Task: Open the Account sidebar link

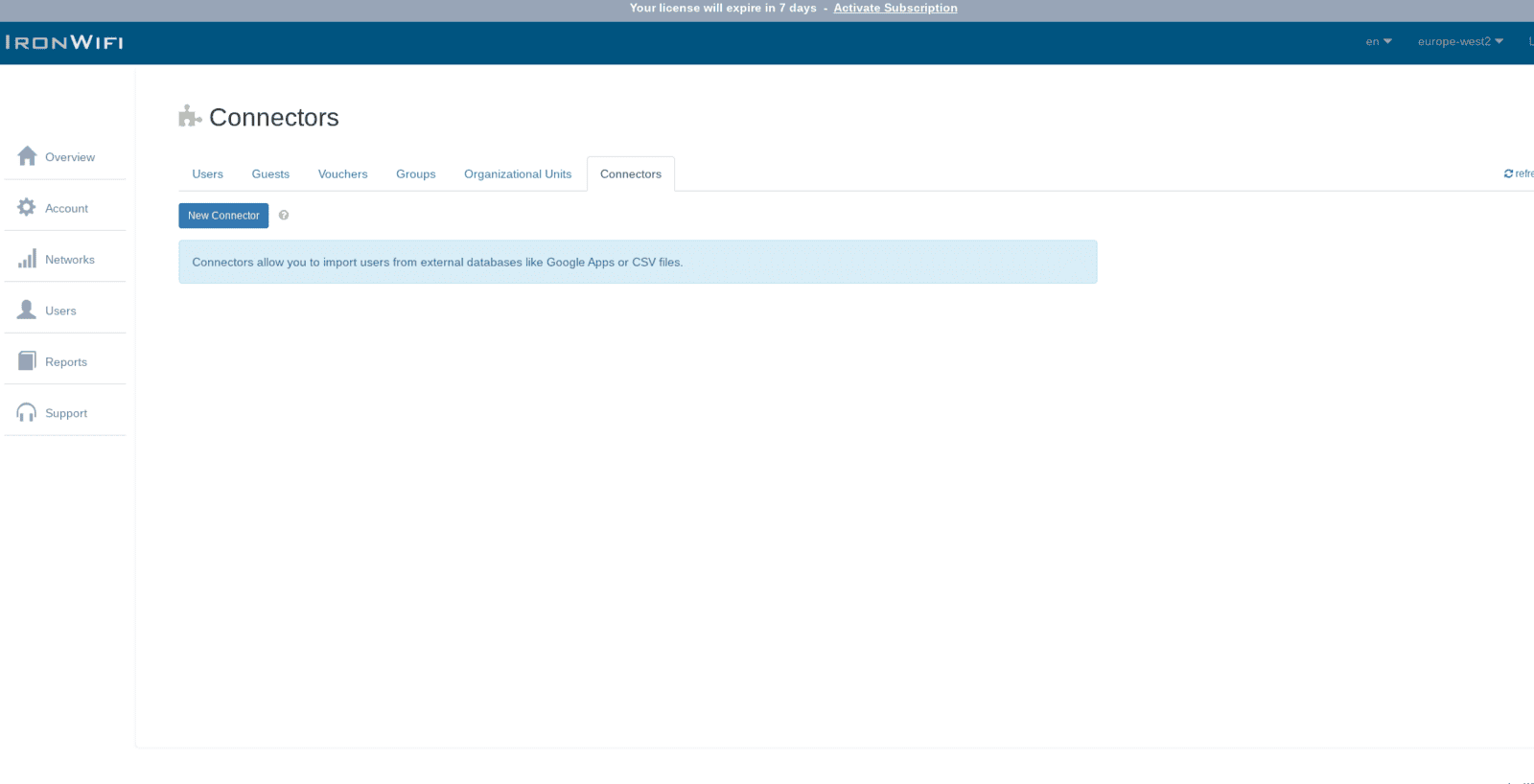Action: (x=66, y=208)
